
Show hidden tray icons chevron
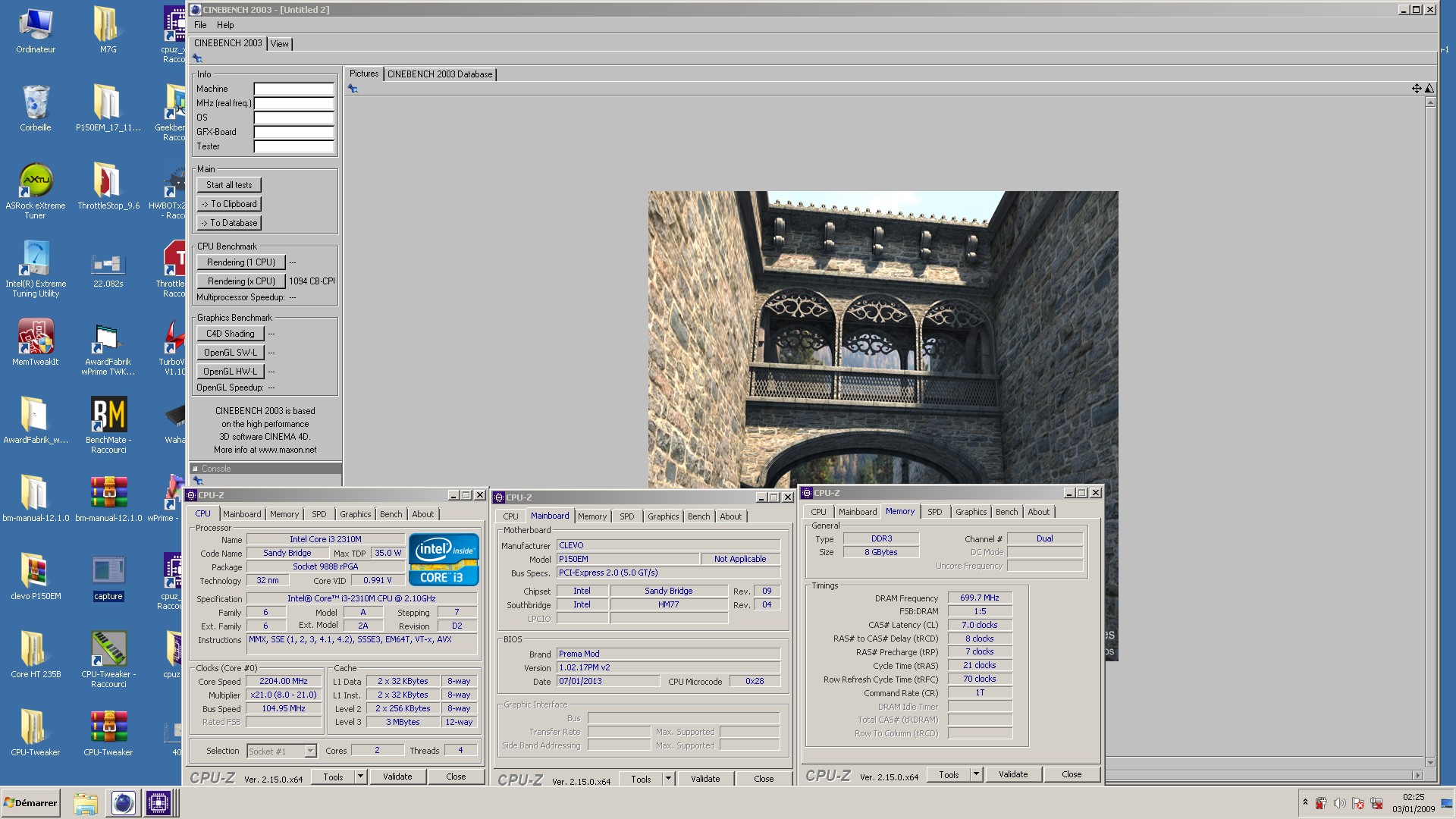(1305, 802)
